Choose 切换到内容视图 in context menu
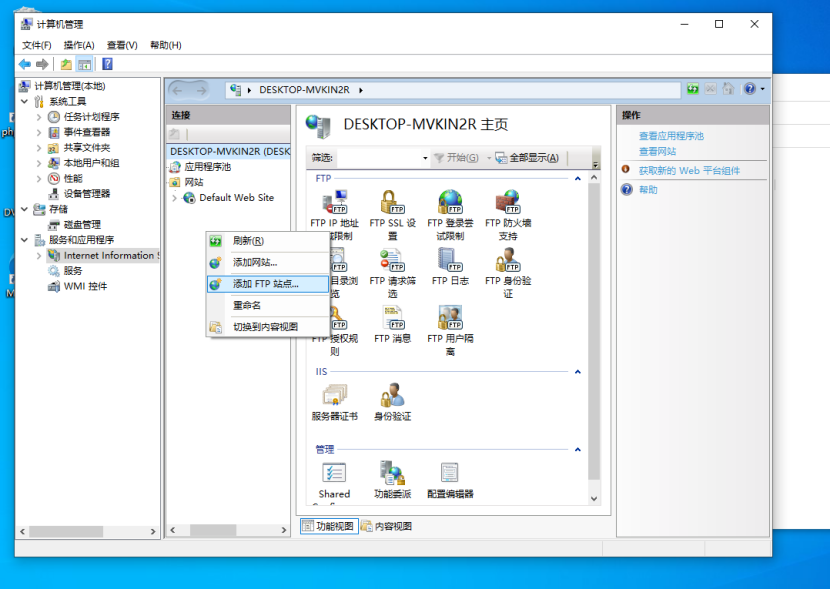Screen dimensions: 831x590 [x=268, y=327]
